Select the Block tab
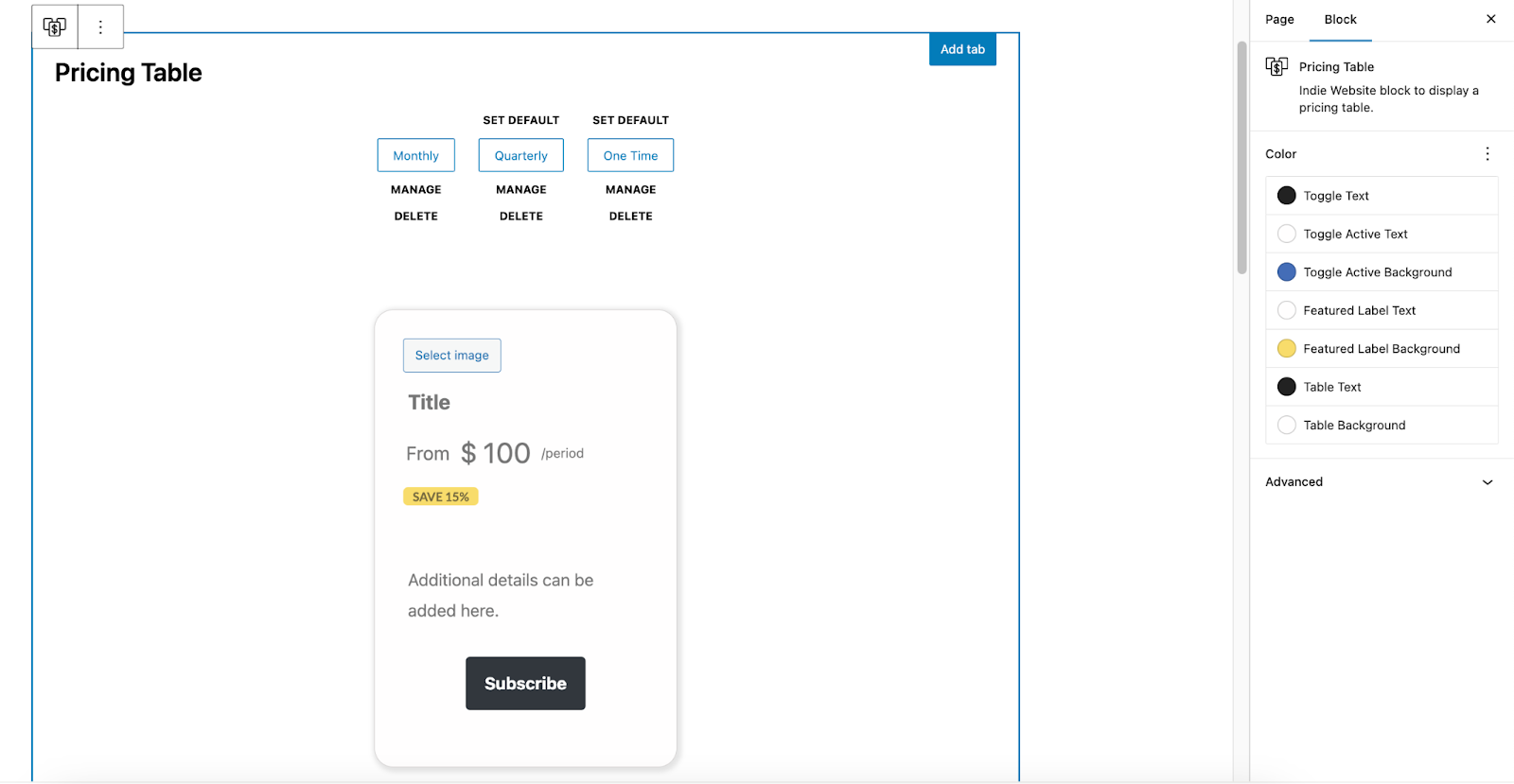Viewport: 1514px width, 784px height. tap(1340, 20)
